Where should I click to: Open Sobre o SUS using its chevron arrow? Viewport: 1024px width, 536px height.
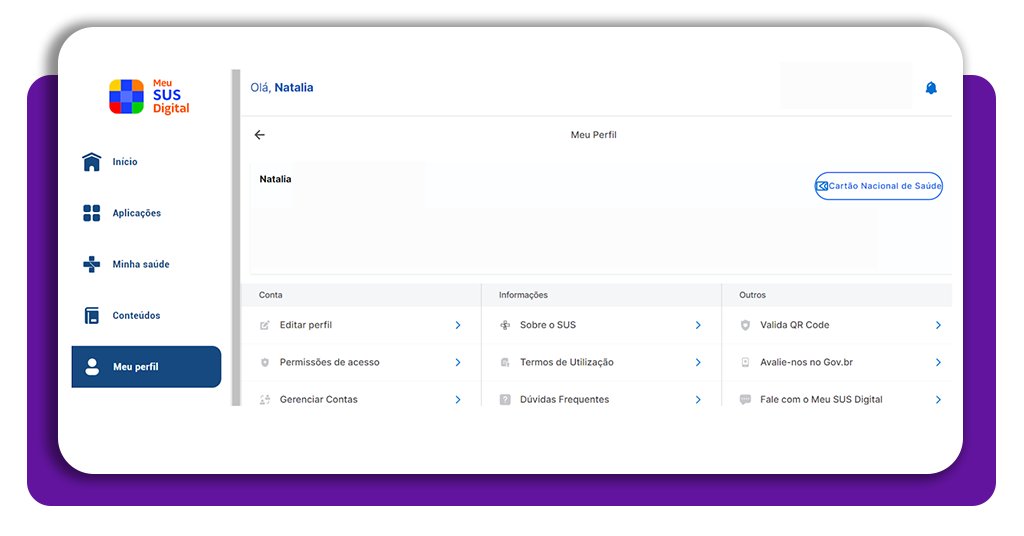698,325
